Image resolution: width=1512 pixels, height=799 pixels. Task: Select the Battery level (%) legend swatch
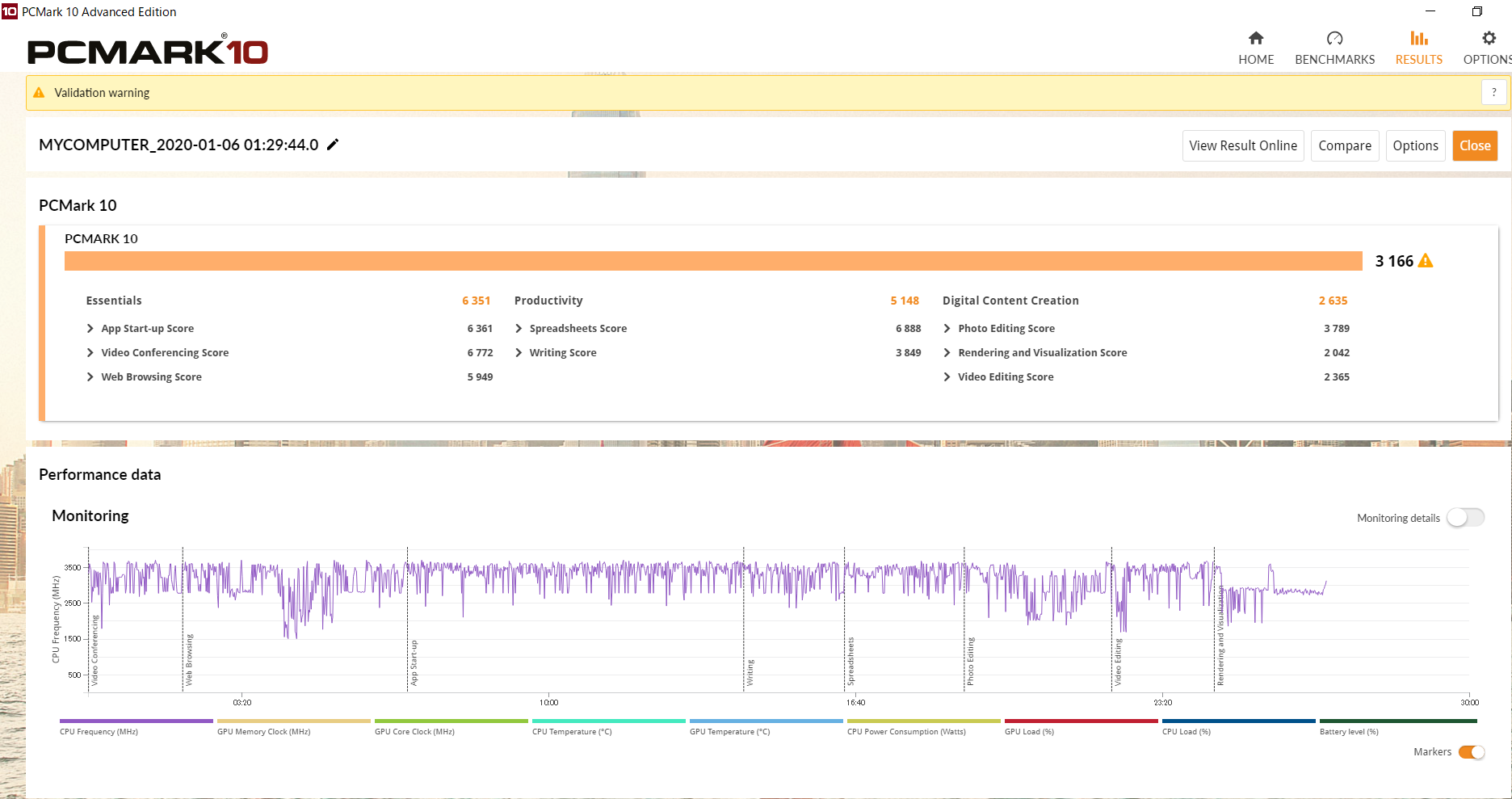[1398, 721]
